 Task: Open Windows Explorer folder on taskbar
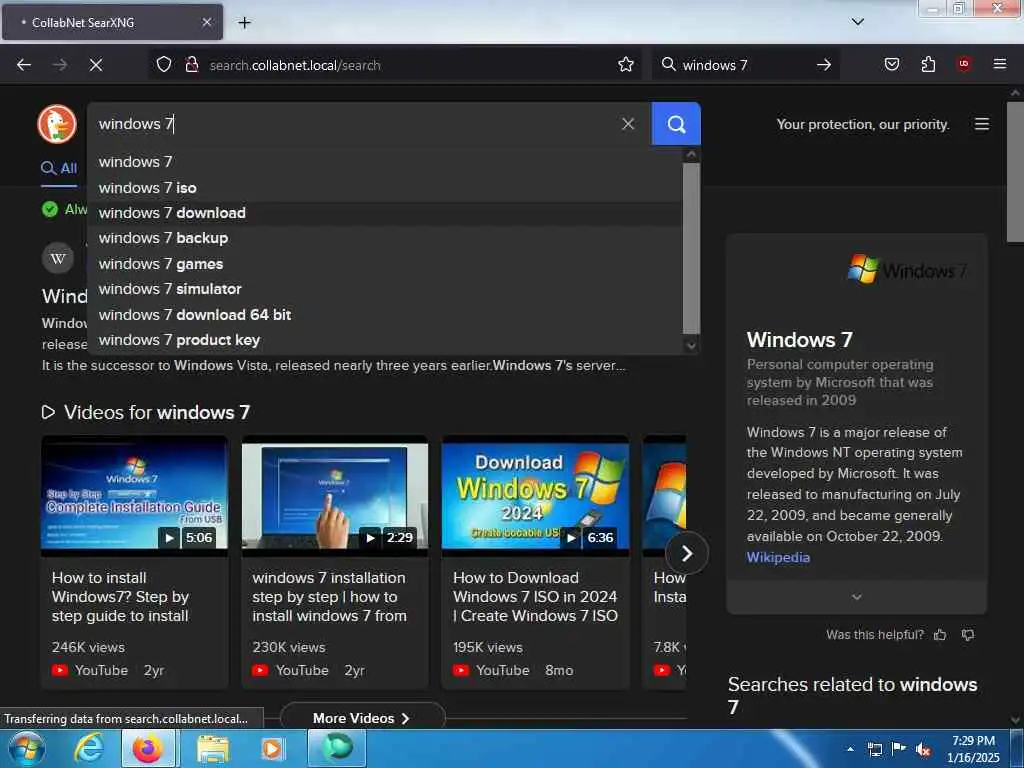pos(212,748)
